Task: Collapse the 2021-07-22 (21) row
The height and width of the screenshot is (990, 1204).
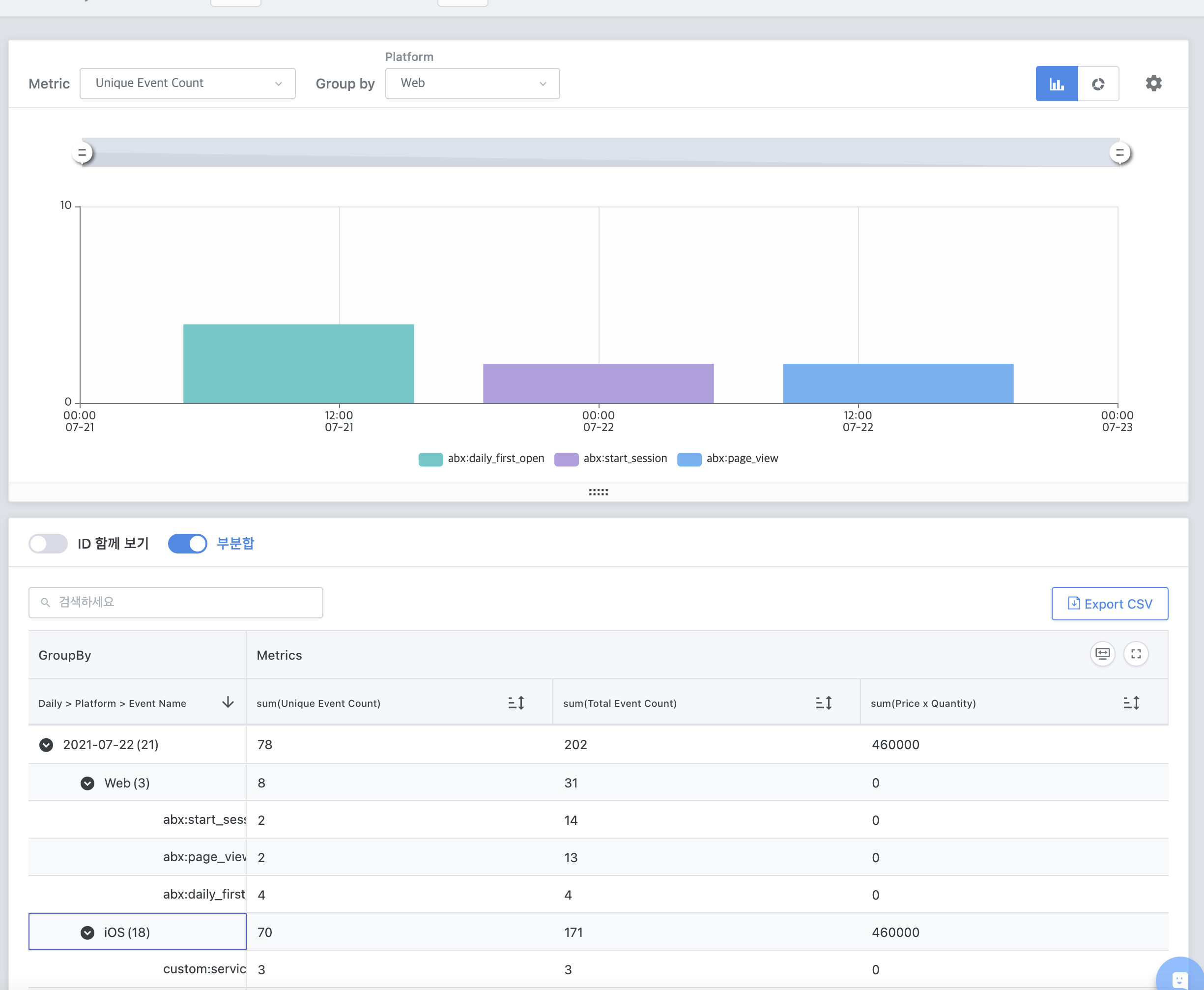Action: pyautogui.click(x=46, y=745)
